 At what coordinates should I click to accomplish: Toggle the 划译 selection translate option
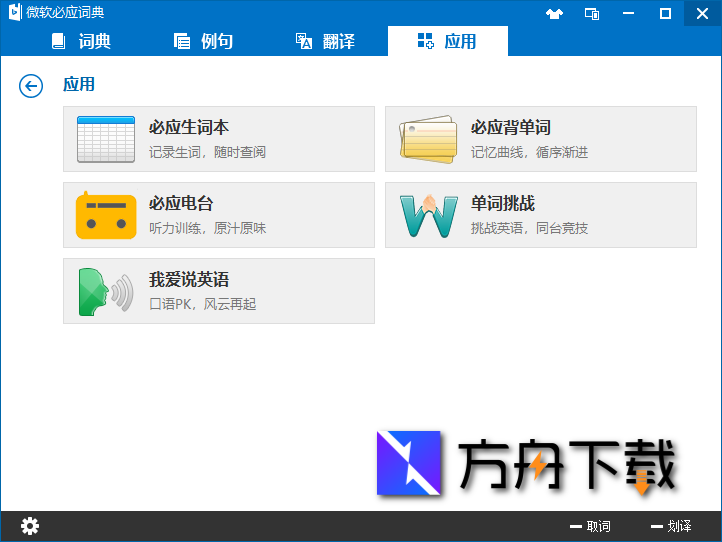click(671, 526)
